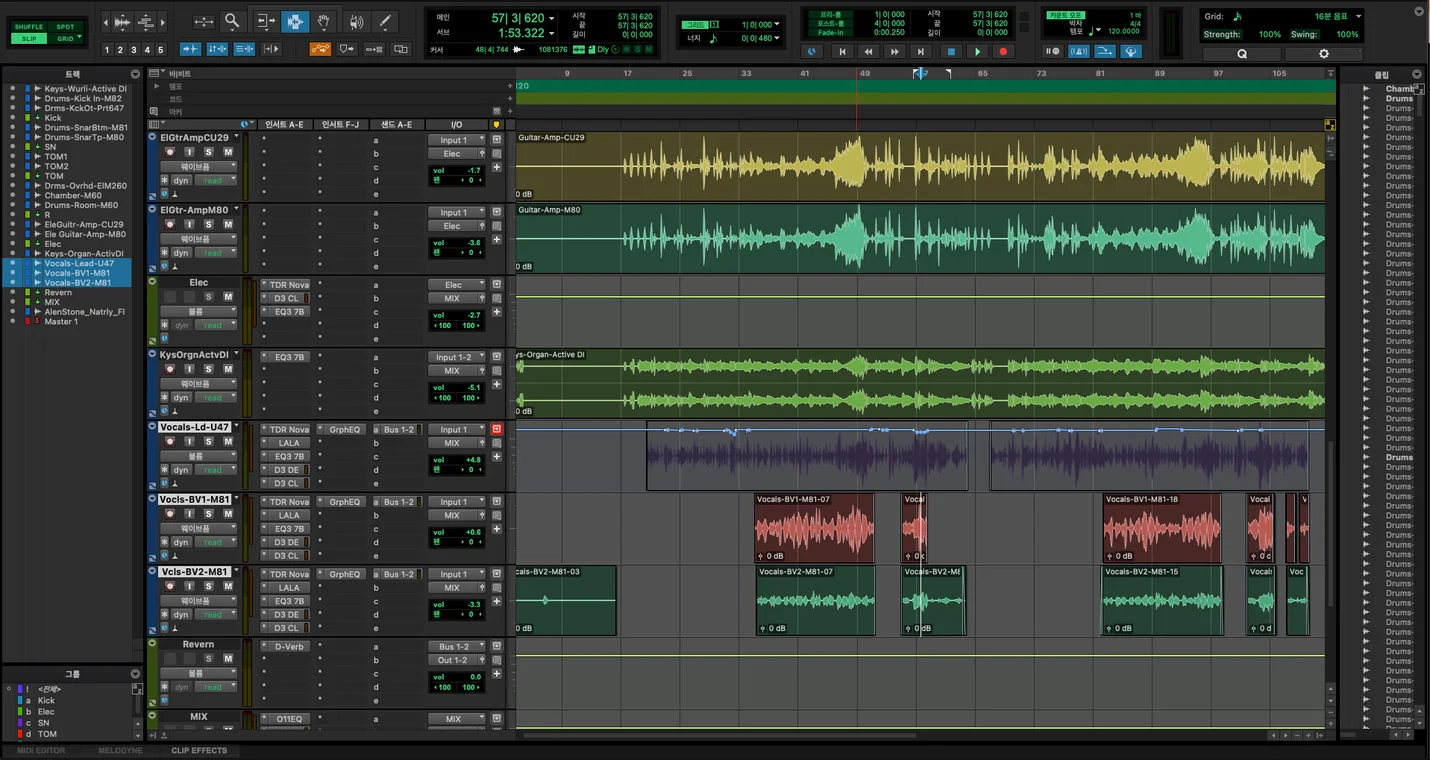This screenshot has height=760, width=1430.
Task: Toggle input monitoring on ElGtrAmpCU29 track
Action: pyautogui.click(x=188, y=152)
